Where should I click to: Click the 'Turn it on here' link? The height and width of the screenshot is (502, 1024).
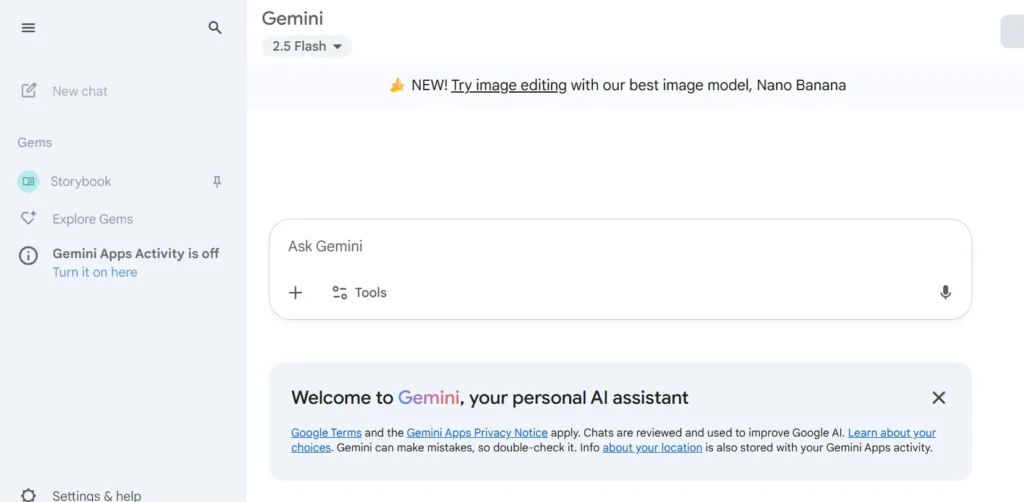click(x=95, y=272)
